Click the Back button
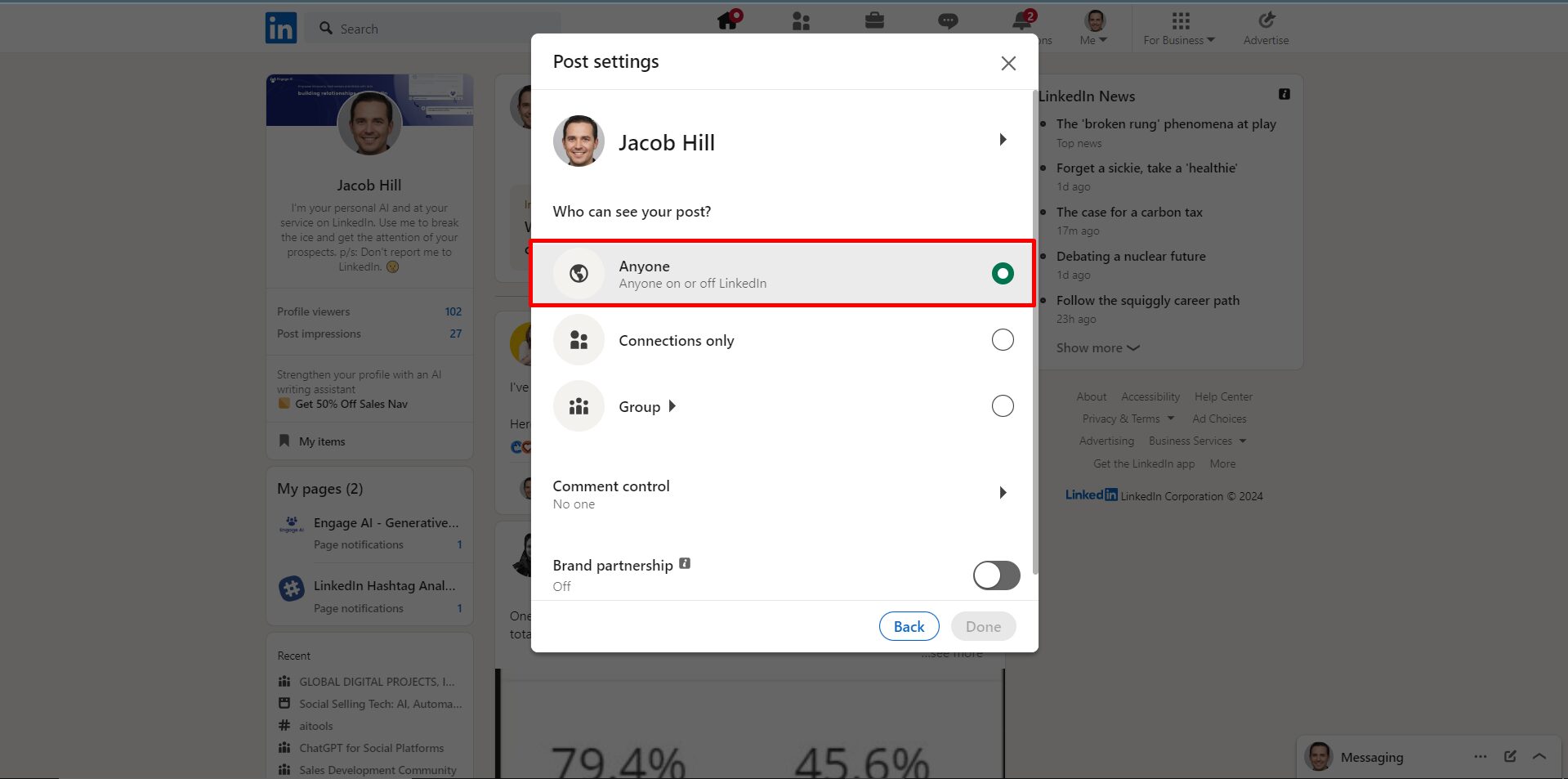 (x=909, y=626)
